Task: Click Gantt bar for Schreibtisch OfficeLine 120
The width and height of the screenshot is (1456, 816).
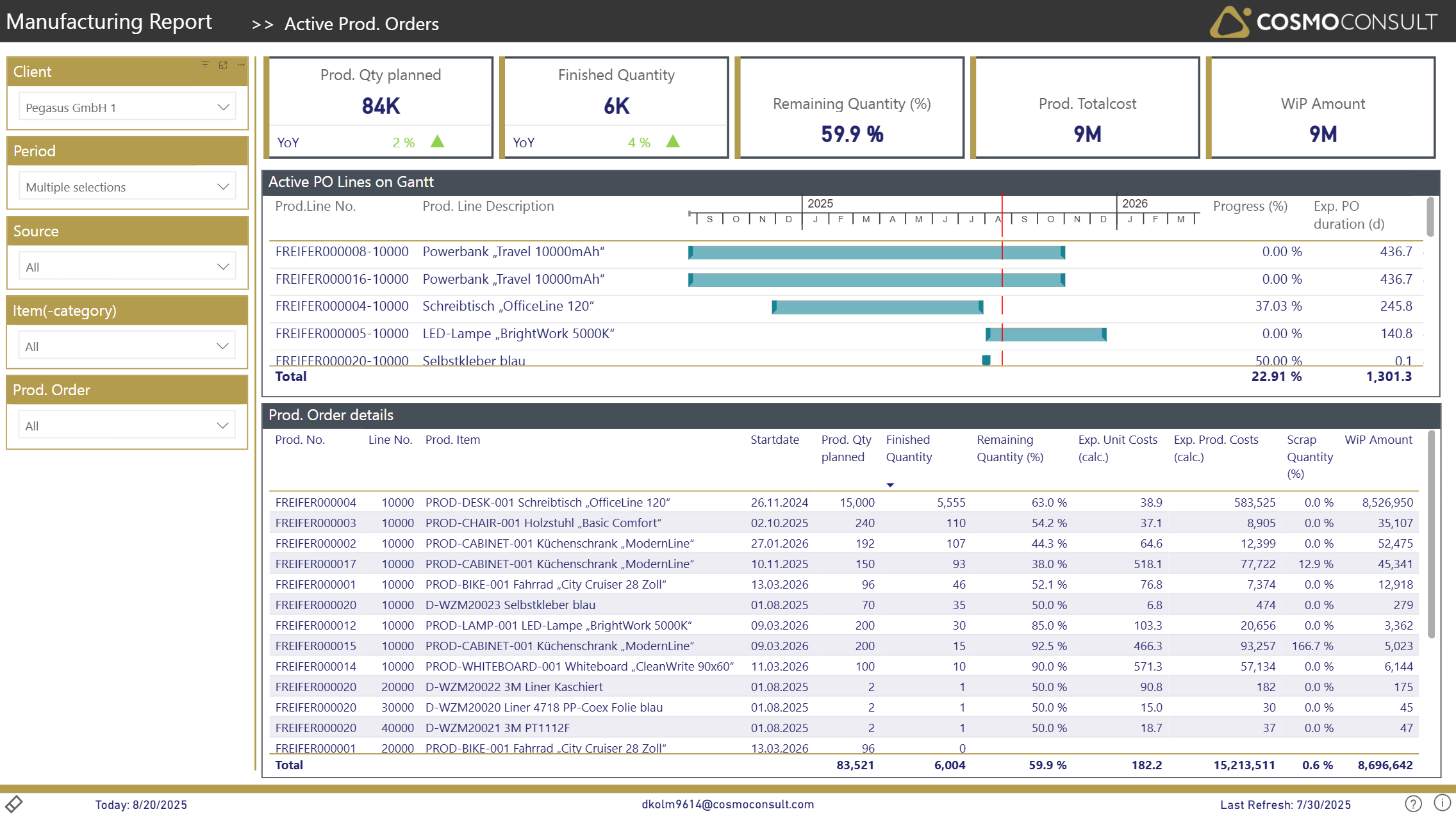Action: [x=877, y=307]
